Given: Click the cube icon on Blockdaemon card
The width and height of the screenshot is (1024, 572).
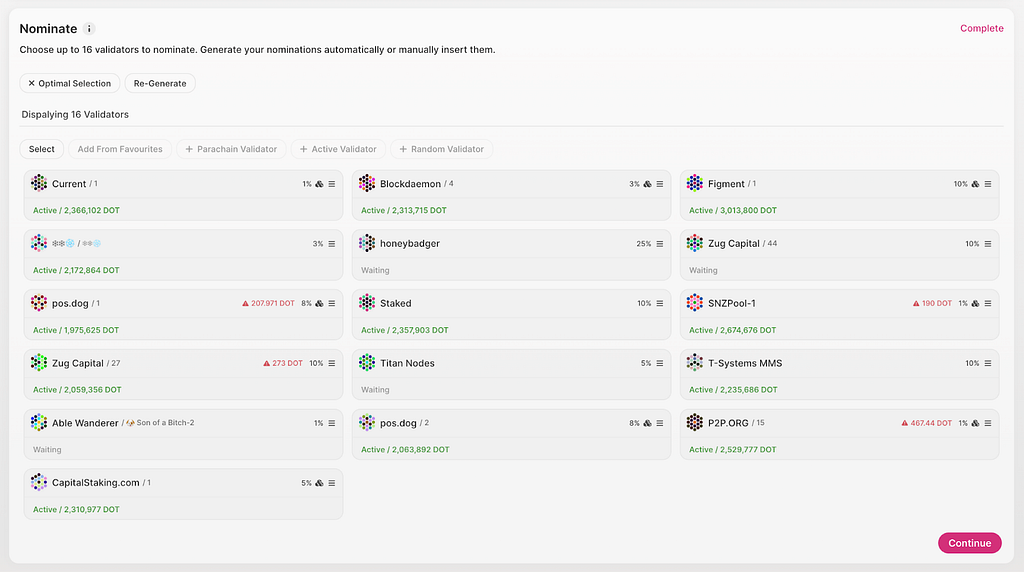Looking at the screenshot, I should pos(647,184).
